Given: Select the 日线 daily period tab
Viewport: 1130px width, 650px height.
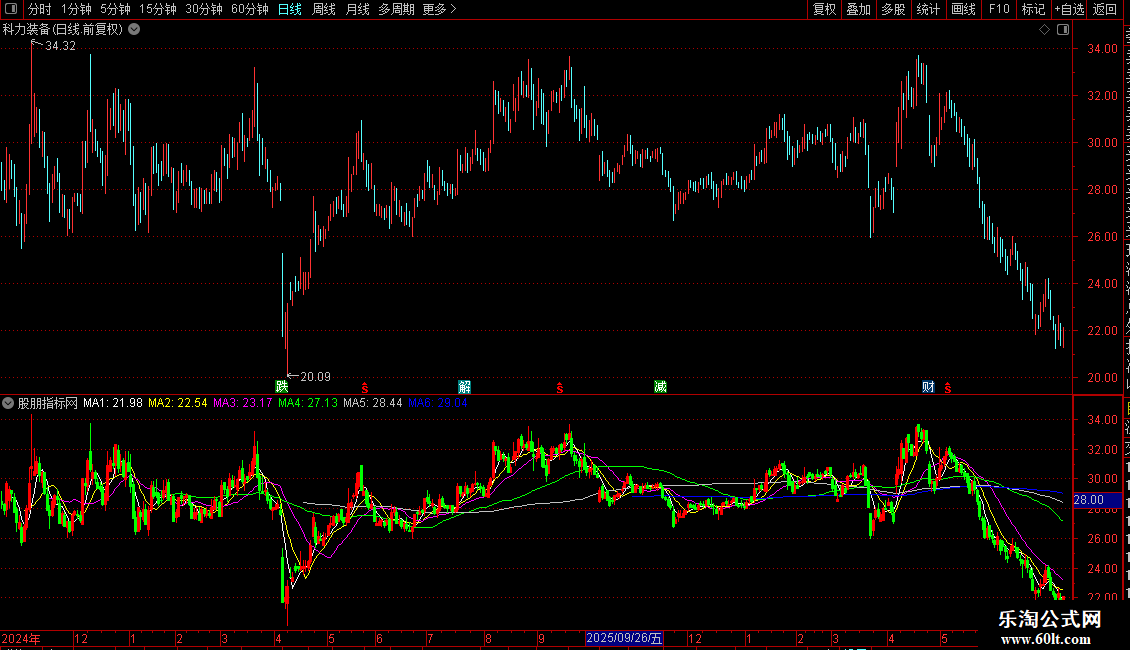Looking at the screenshot, I should tap(290, 9).
